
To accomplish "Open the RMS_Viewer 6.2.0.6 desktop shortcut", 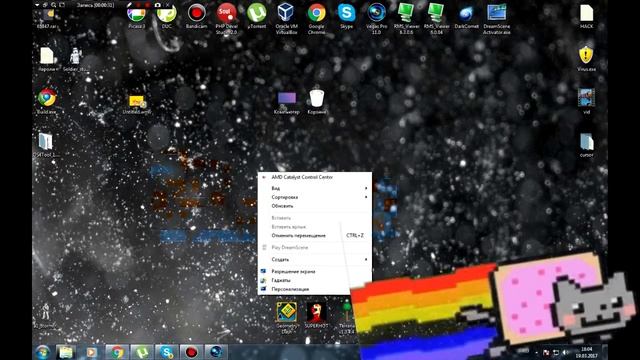I will (x=406, y=18).
